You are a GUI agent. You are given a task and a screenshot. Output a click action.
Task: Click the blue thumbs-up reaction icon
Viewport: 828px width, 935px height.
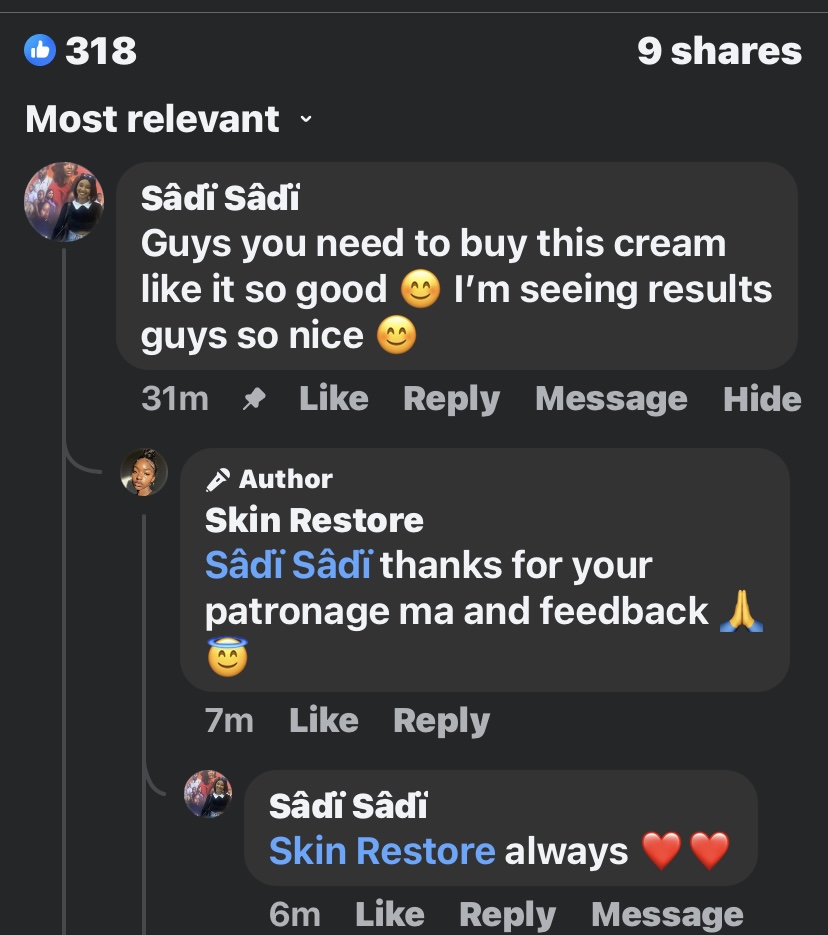click(x=40, y=49)
